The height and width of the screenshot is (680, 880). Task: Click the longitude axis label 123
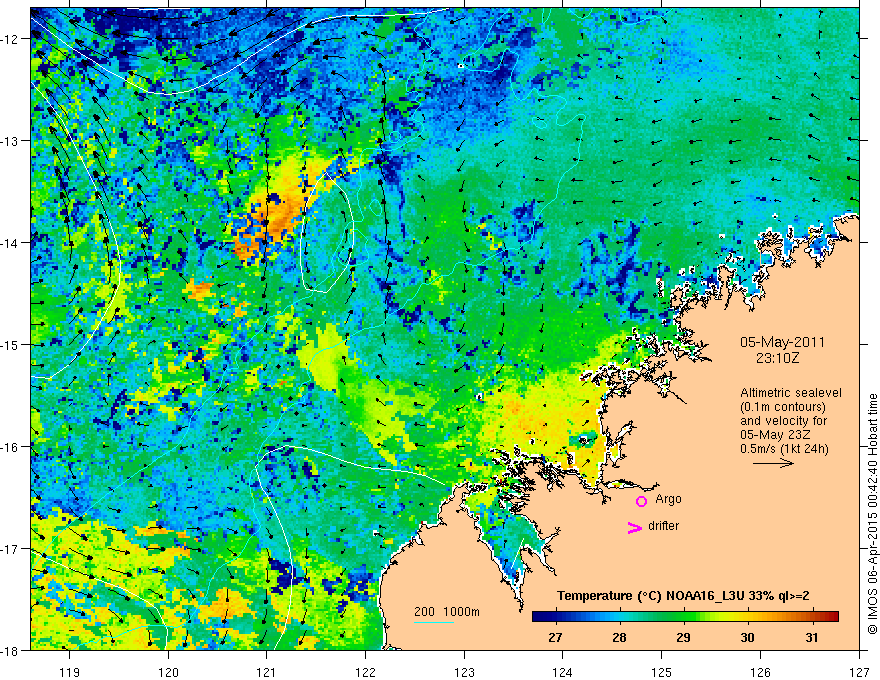pyautogui.click(x=464, y=672)
